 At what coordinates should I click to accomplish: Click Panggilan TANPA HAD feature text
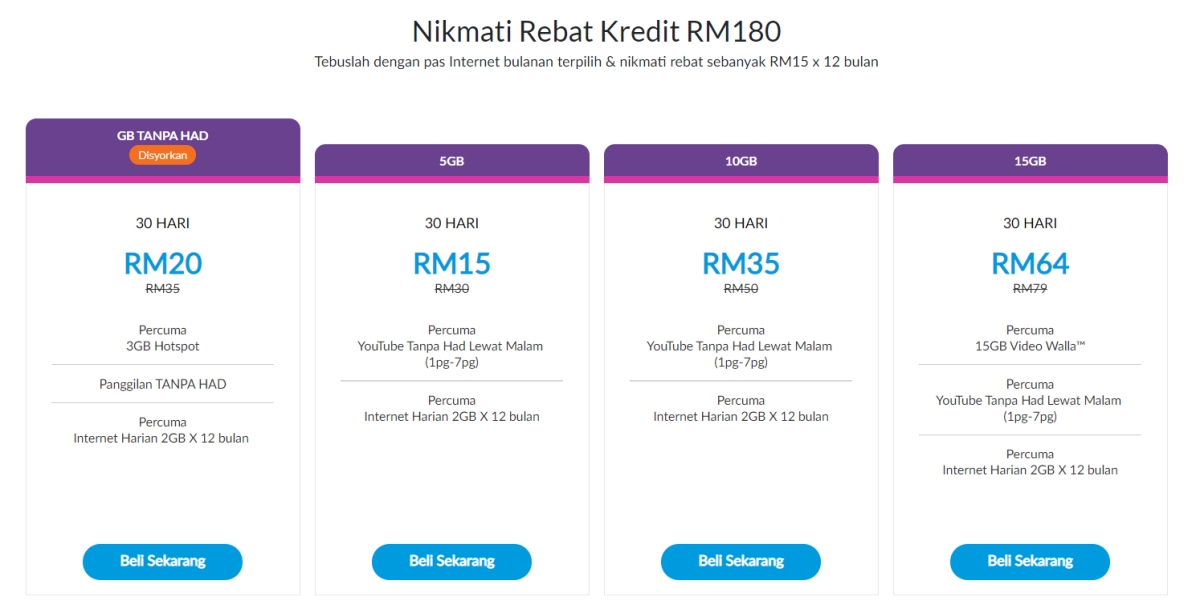[x=163, y=384]
